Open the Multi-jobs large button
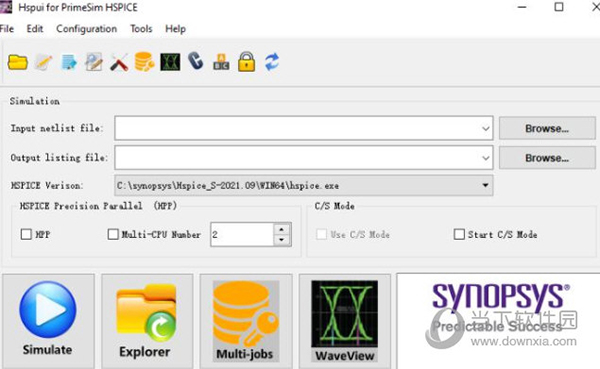The height and width of the screenshot is (369, 600). tap(246, 321)
